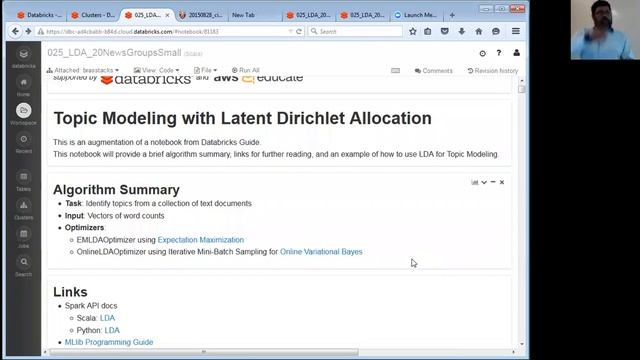
Task: Open the chat bubble toolbar icon
Action: (496, 31)
